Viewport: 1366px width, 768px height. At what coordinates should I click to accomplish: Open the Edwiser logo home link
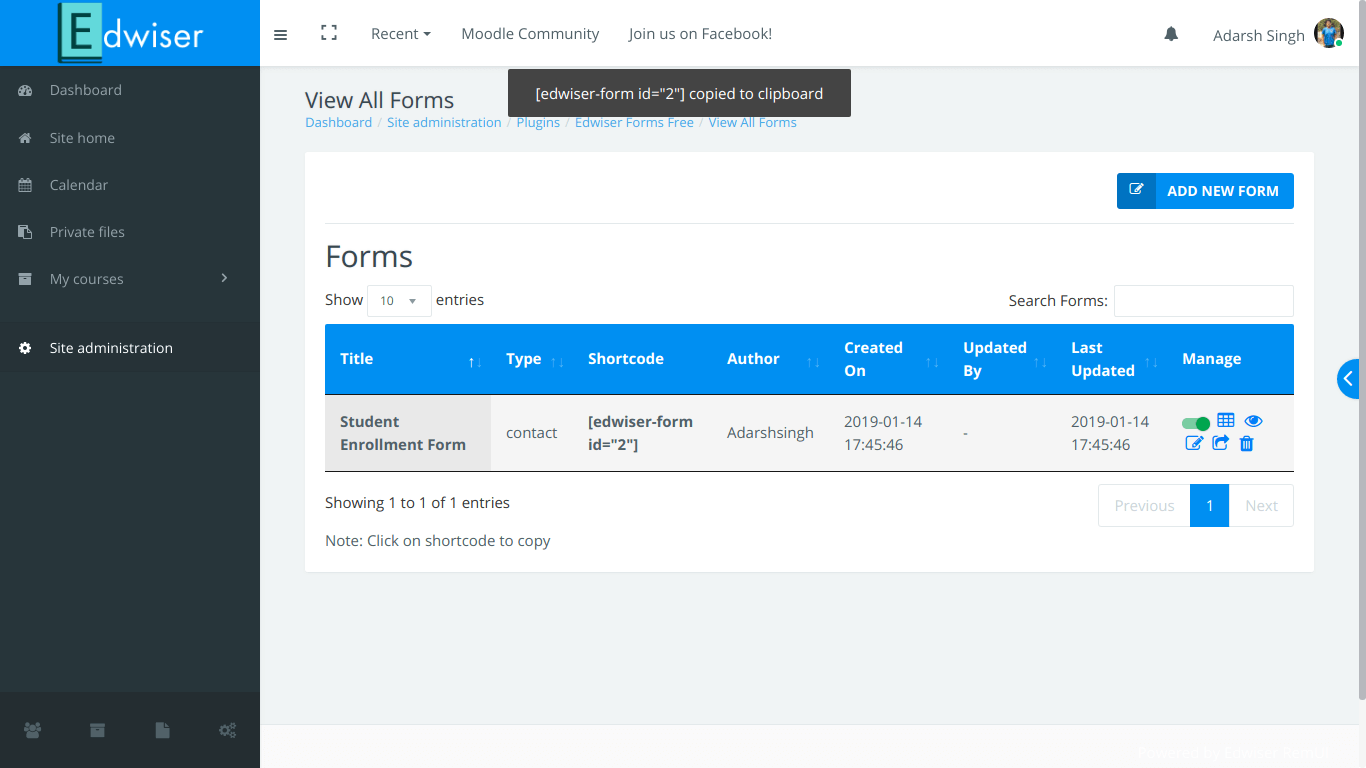(x=130, y=33)
